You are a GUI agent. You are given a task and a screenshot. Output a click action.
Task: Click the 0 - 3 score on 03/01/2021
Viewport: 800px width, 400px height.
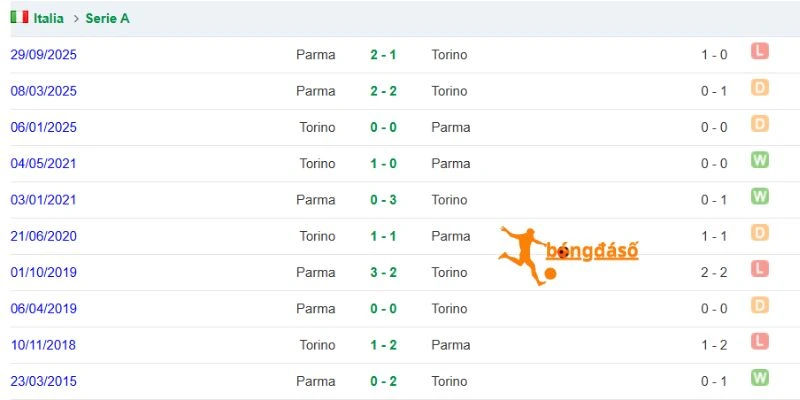[383, 199]
